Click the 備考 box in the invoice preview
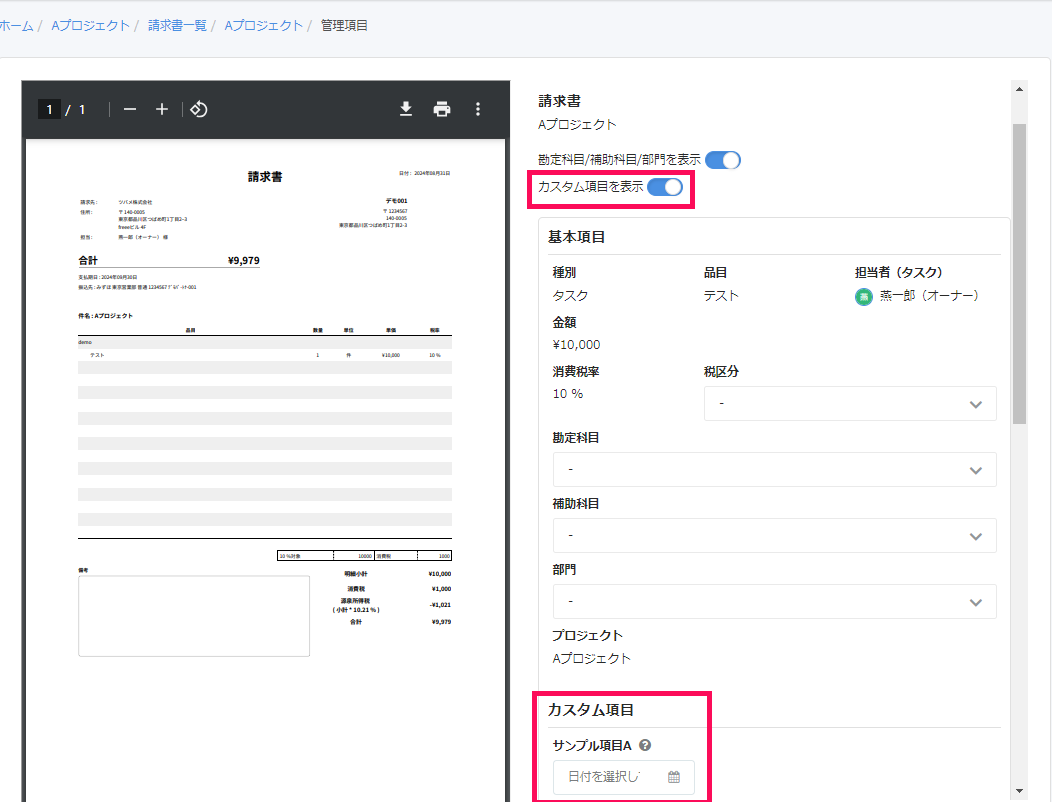This screenshot has height=802, width=1052. point(194,616)
